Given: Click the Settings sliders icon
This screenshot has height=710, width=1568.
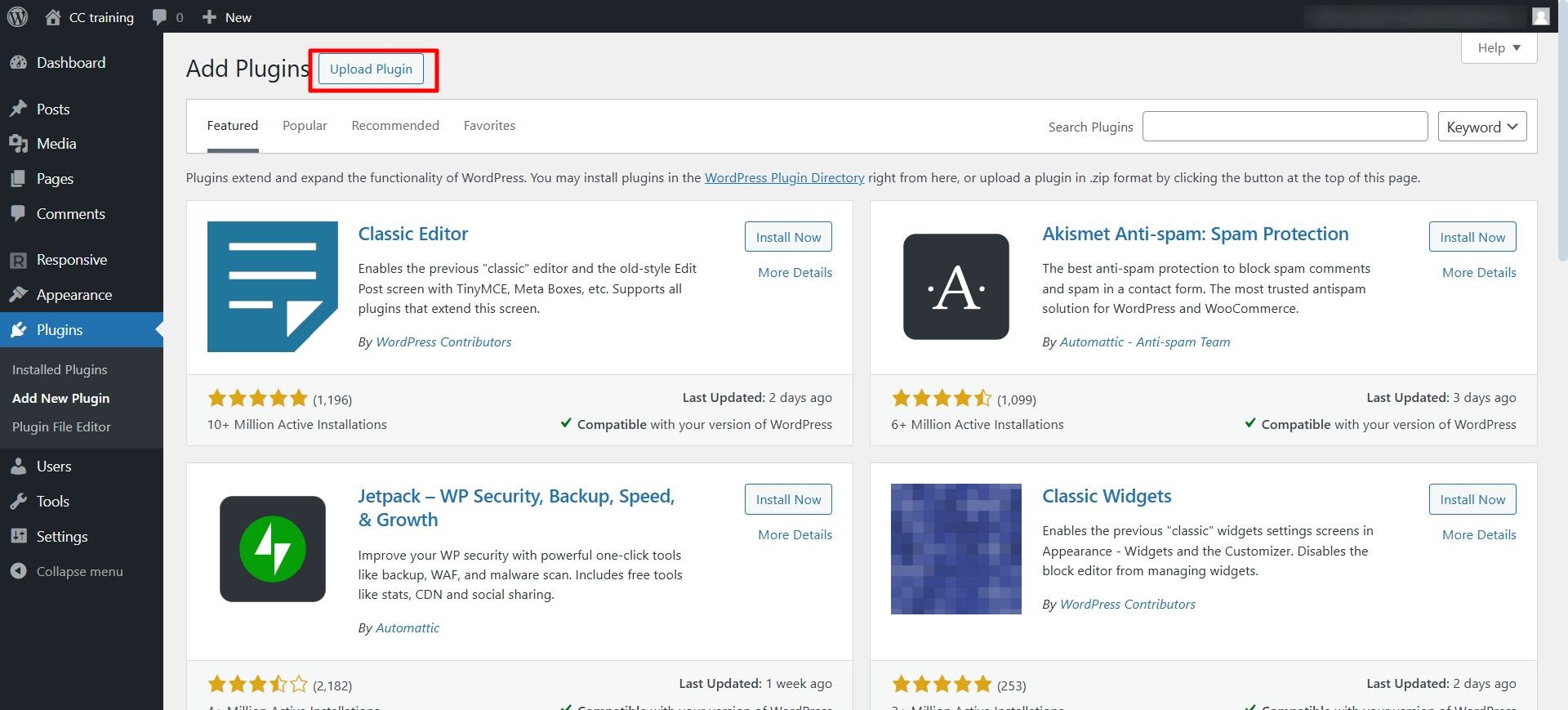Looking at the screenshot, I should pos(18,537).
